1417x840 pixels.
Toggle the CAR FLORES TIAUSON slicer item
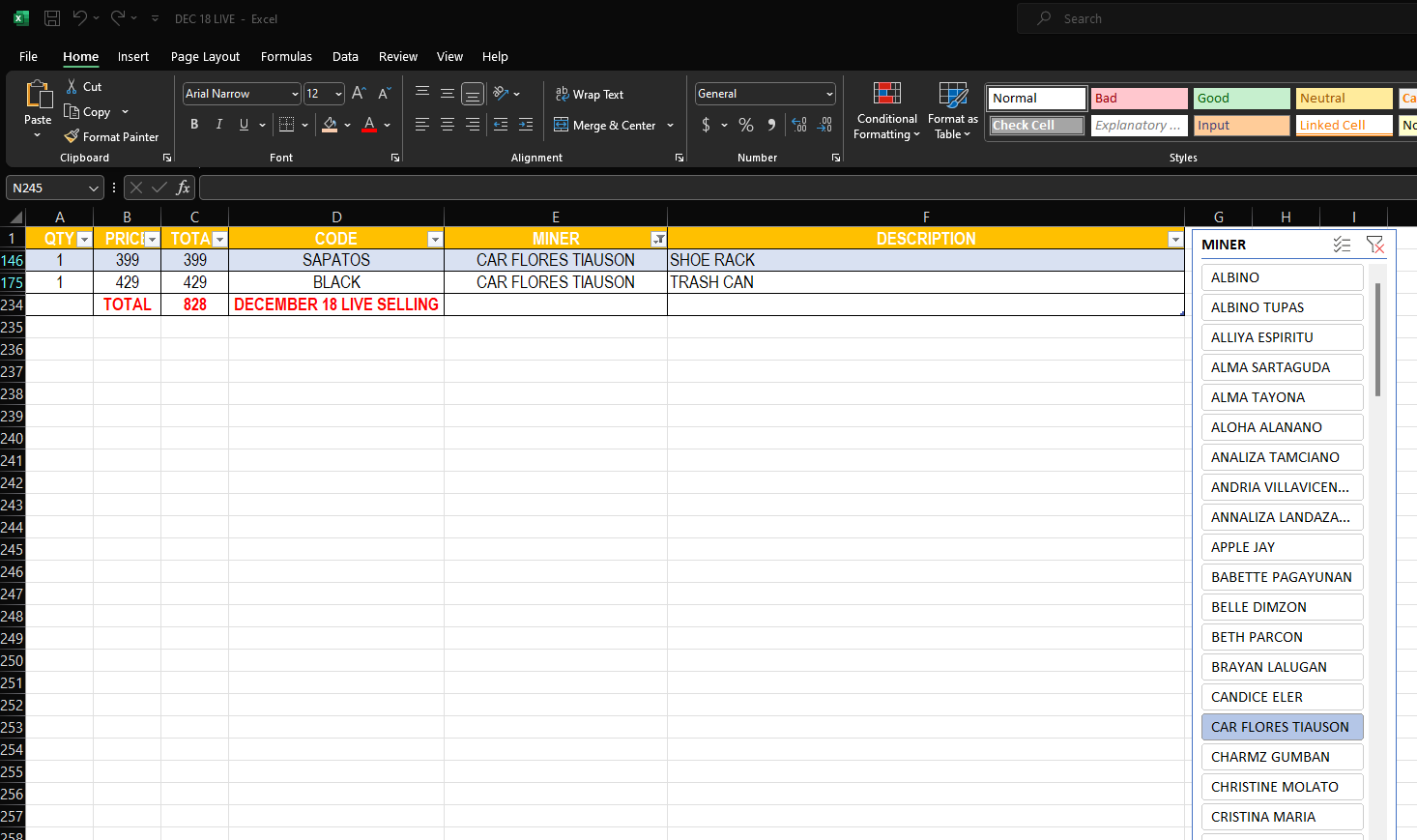pos(1282,727)
